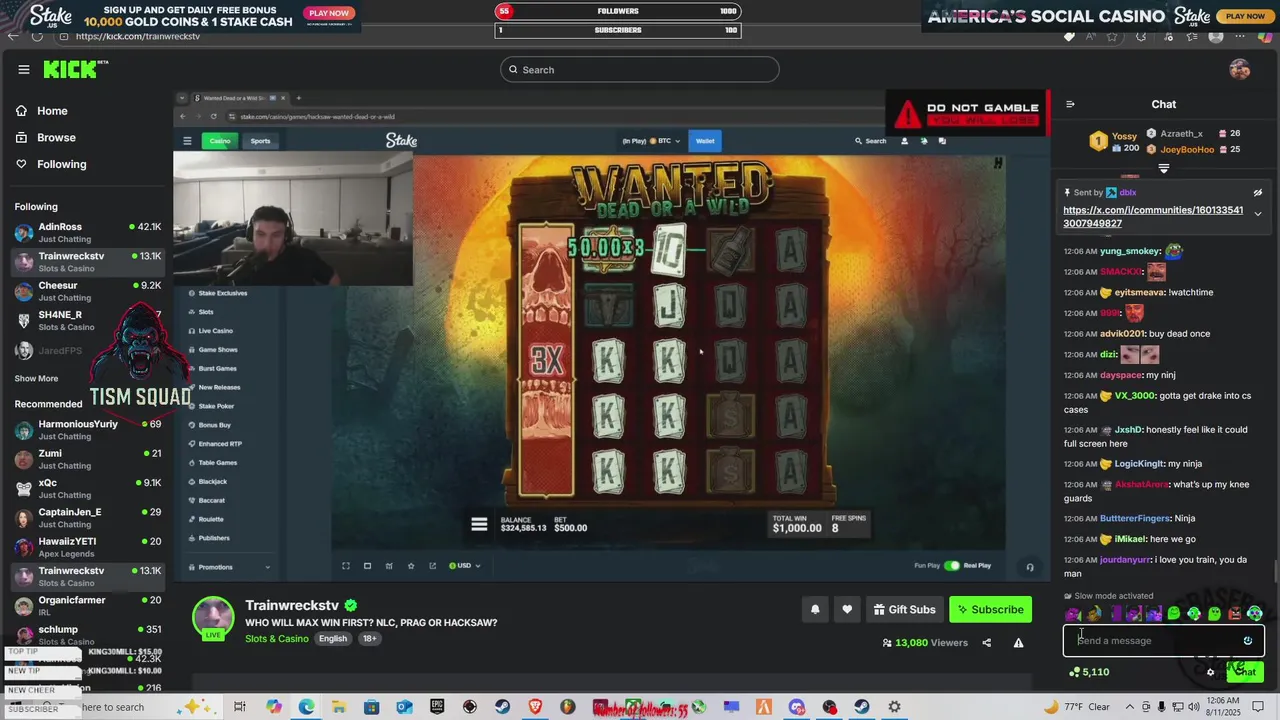Click fullscreen icon under game
This screenshot has height=720, width=1280.
click(346, 566)
